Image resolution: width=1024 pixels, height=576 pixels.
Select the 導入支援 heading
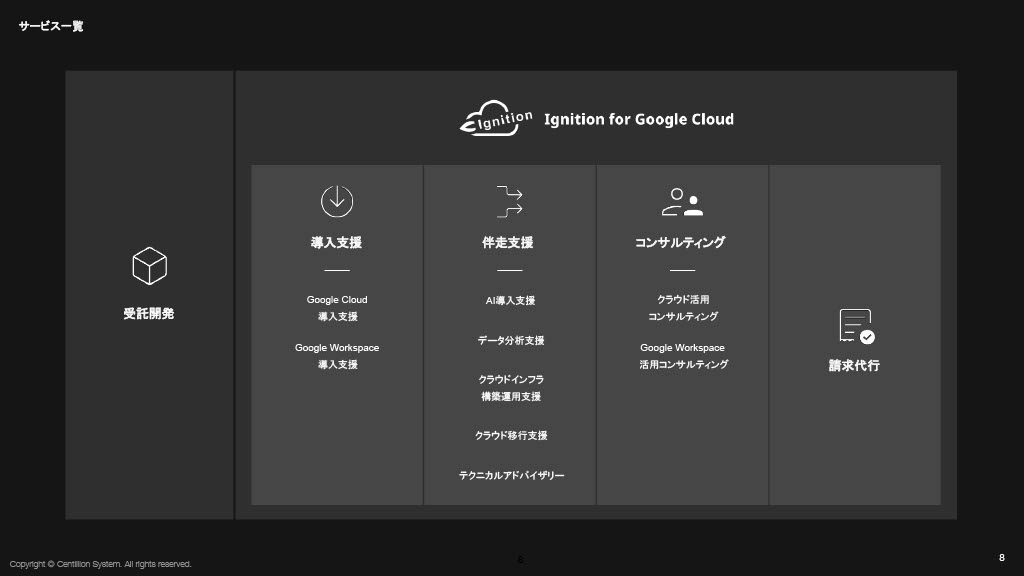click(337, 243)
